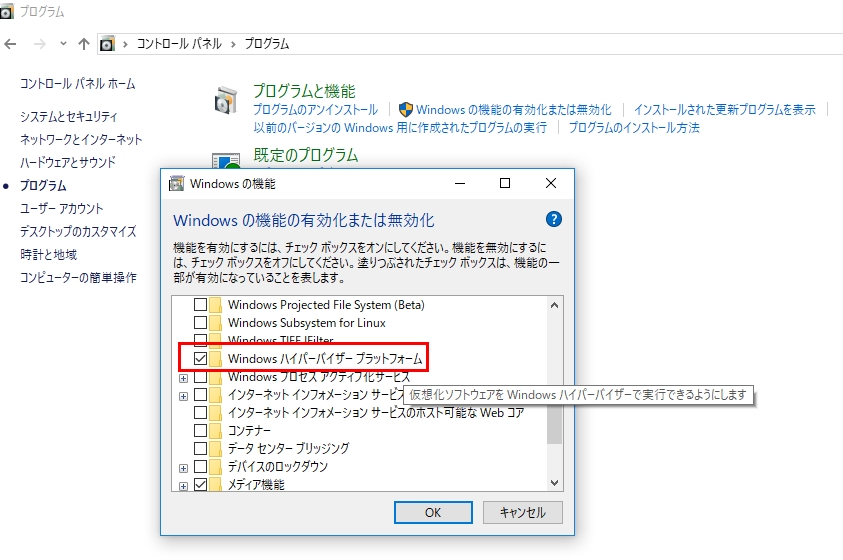Screen dimensions: 843x560
Task: Expand デバイスのロックダウン tree node
Action: coord(183,468)
